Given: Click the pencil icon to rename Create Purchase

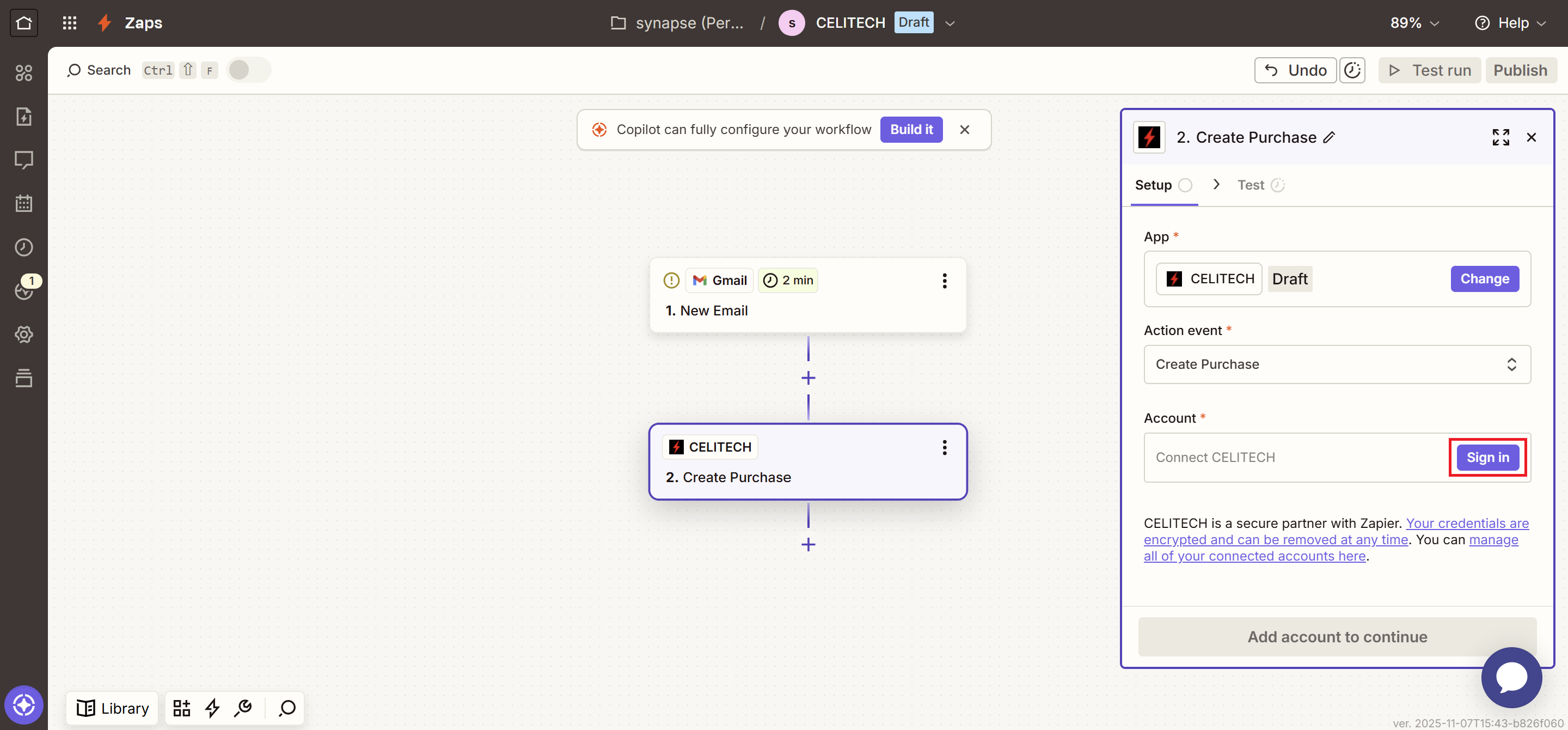Looking at the screenshot, I should (x=1330, y=138).
